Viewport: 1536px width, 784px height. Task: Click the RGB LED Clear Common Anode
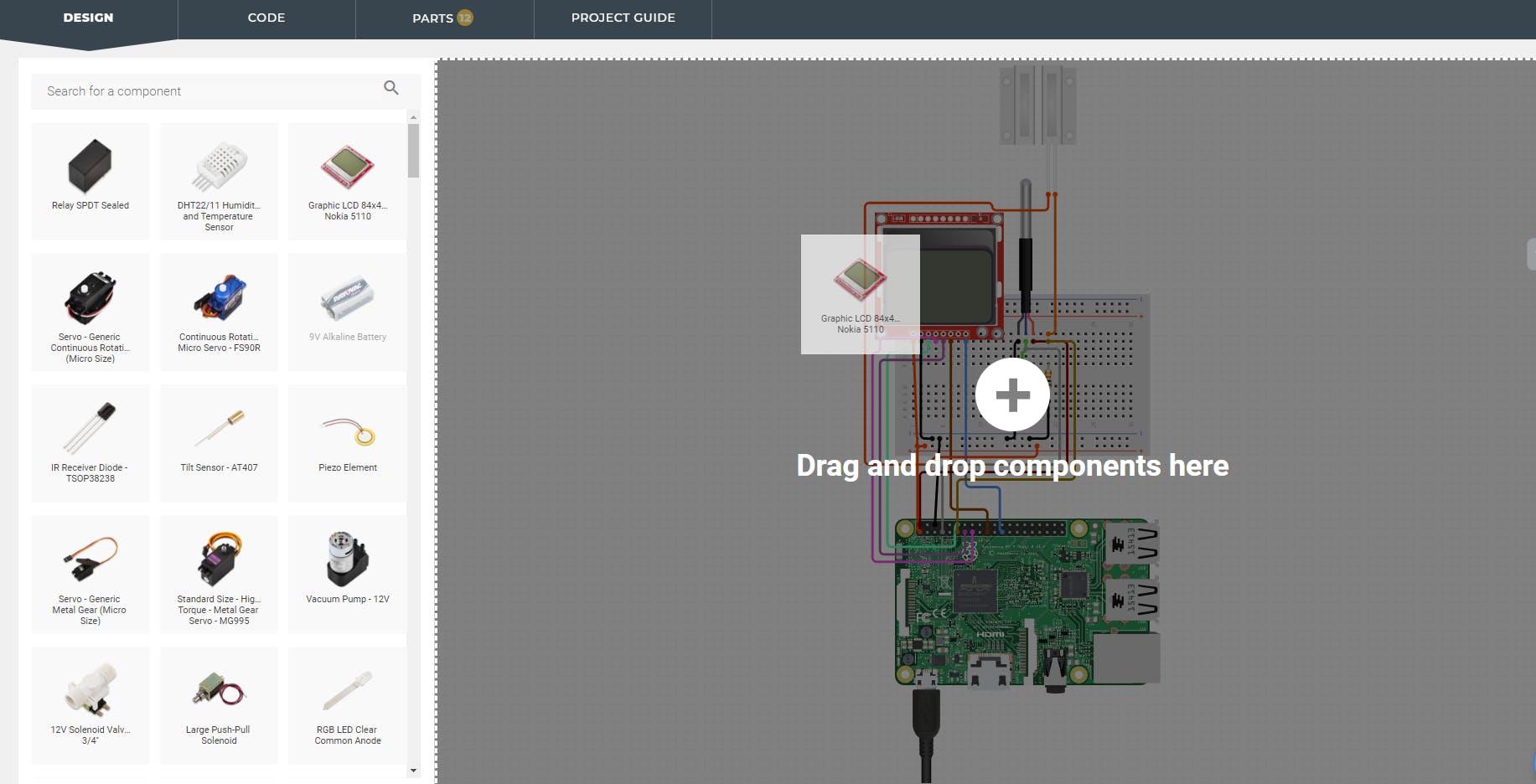347,704
